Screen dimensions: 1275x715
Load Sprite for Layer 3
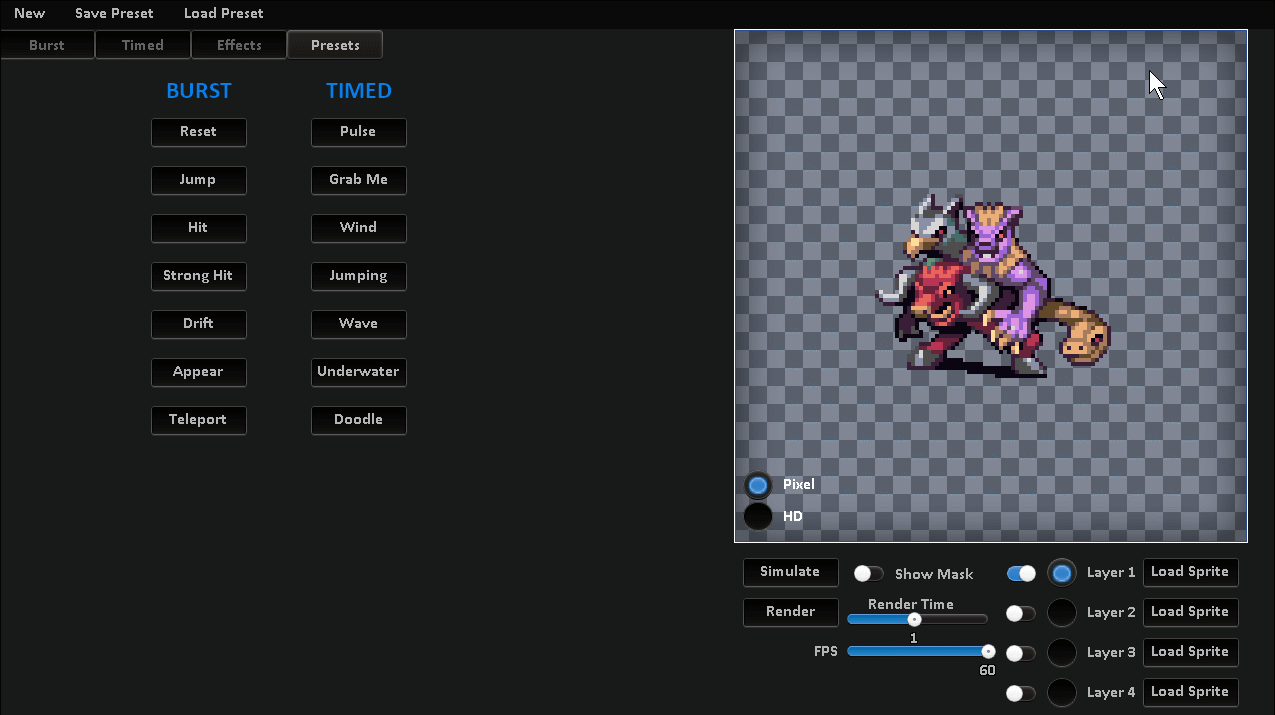coord(1190,652)
